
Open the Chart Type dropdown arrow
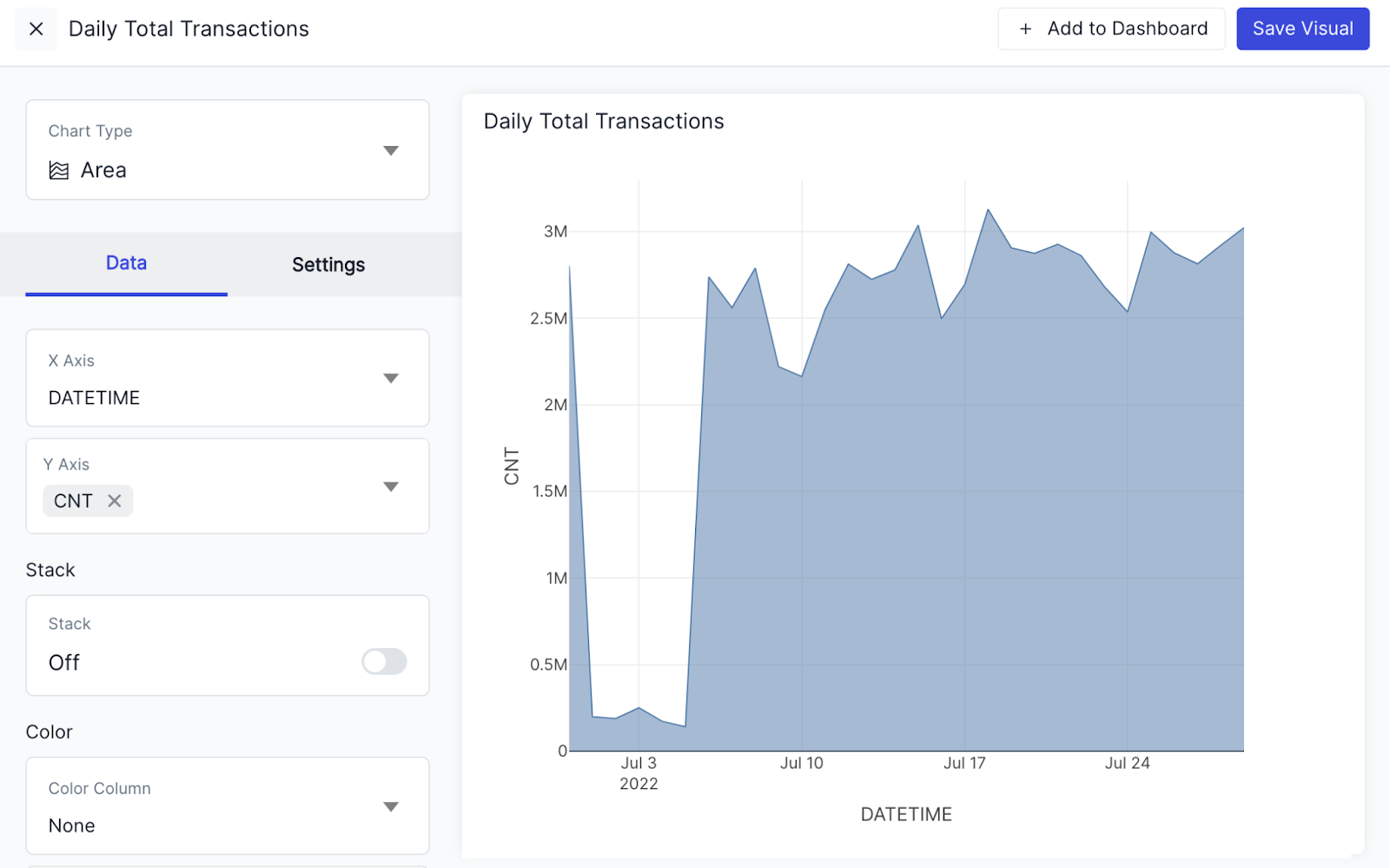391,150
